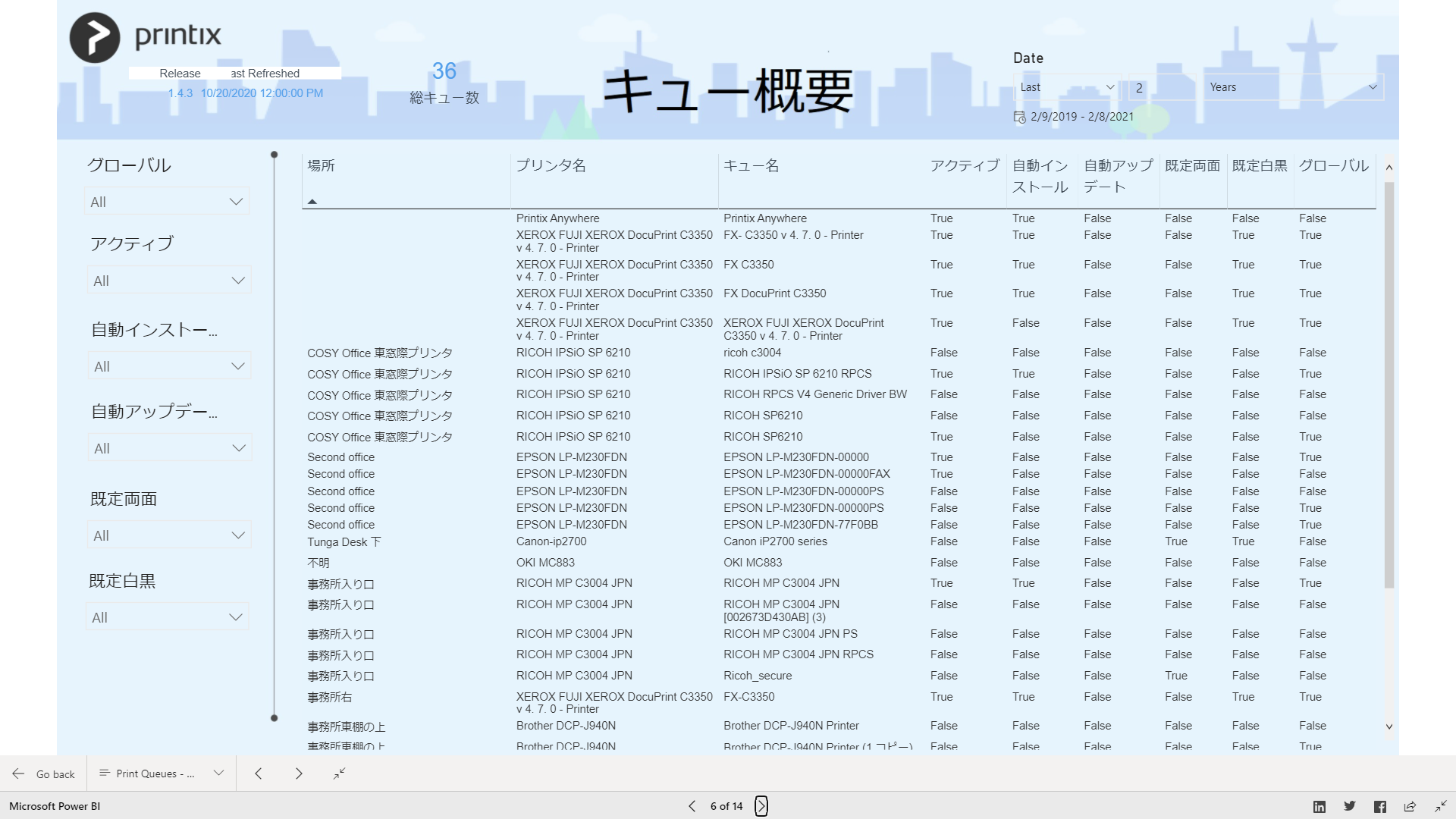Click table scrollbar down arrow
The image size is (1456, 819).
pyautogui.click(x=1389, y=726)
